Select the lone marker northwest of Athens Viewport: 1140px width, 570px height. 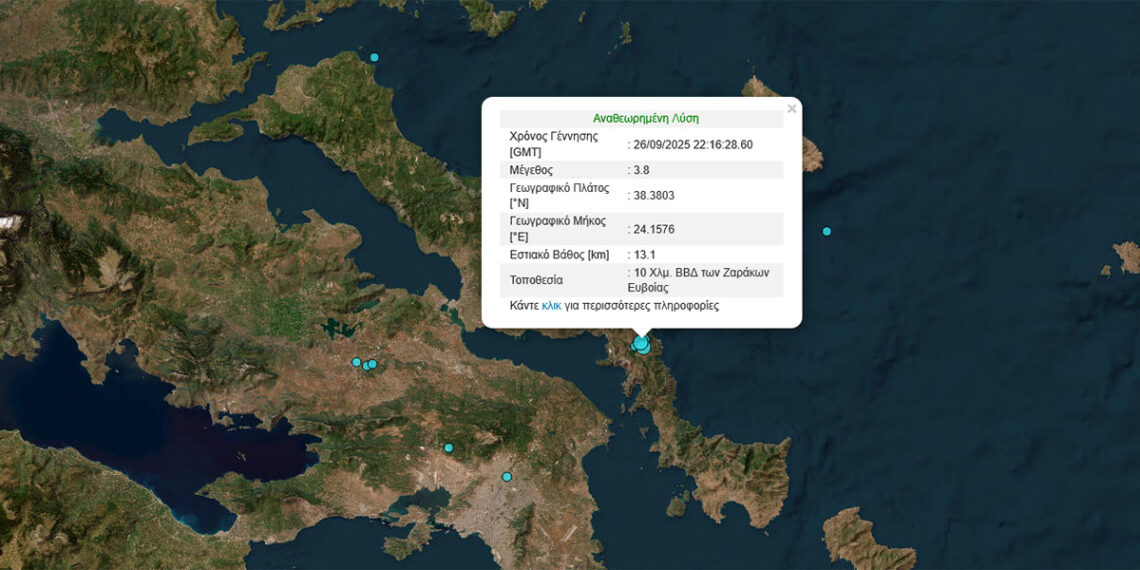pyautogui.click(x=449, y=448)
